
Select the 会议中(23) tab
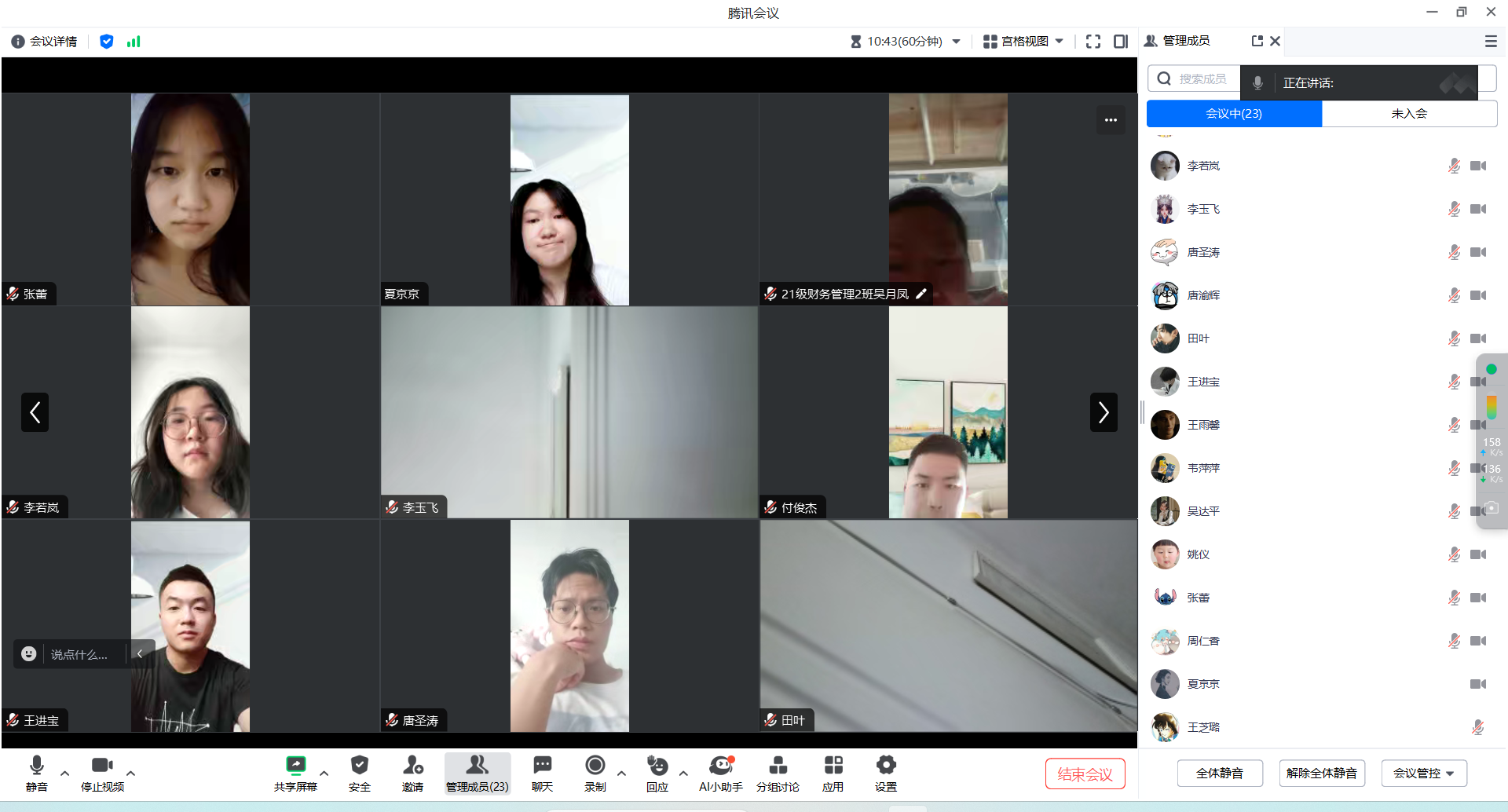1234,114
